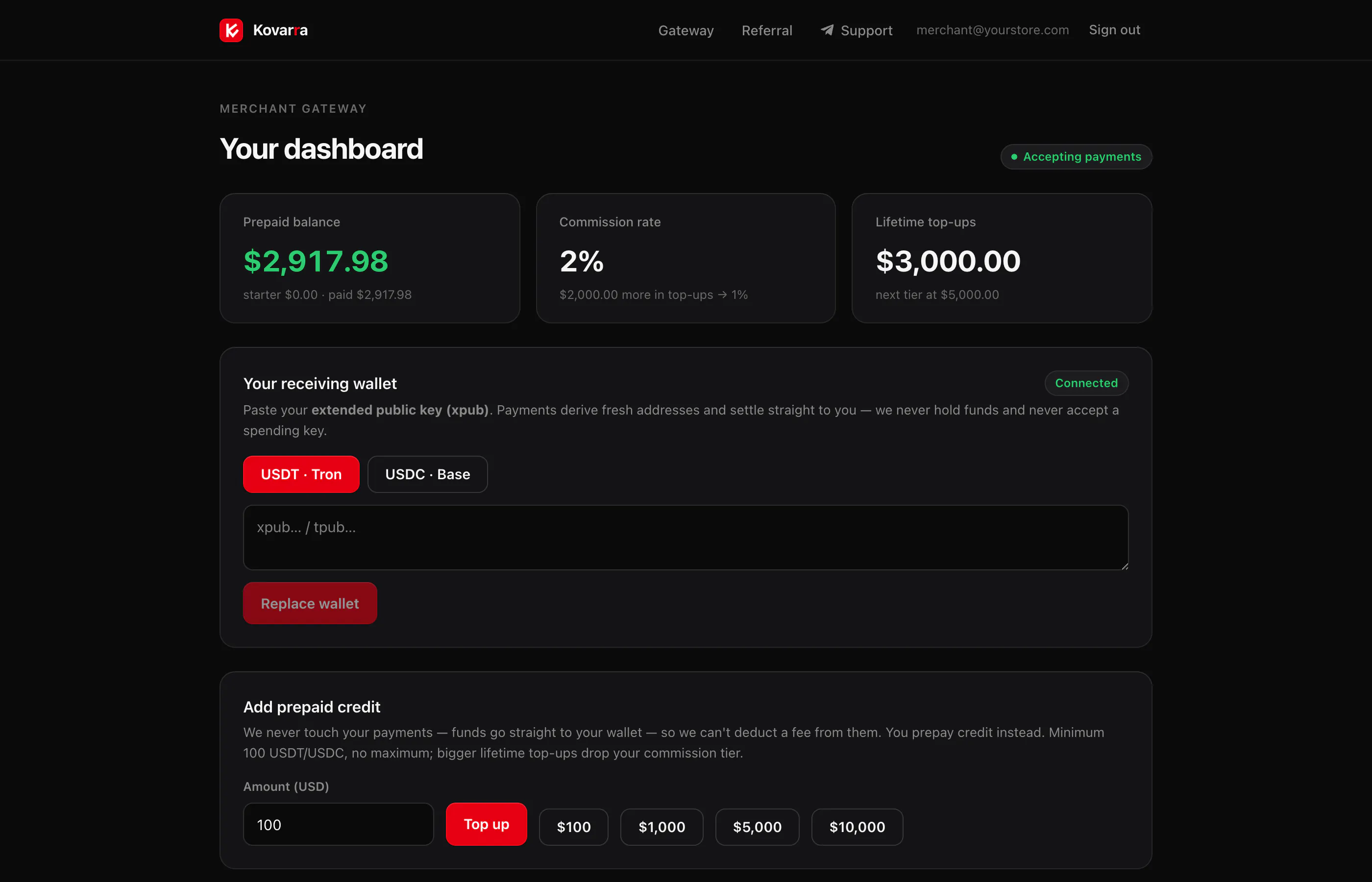Click the red Top up button
1372x882 pixels.
(486, 824)
